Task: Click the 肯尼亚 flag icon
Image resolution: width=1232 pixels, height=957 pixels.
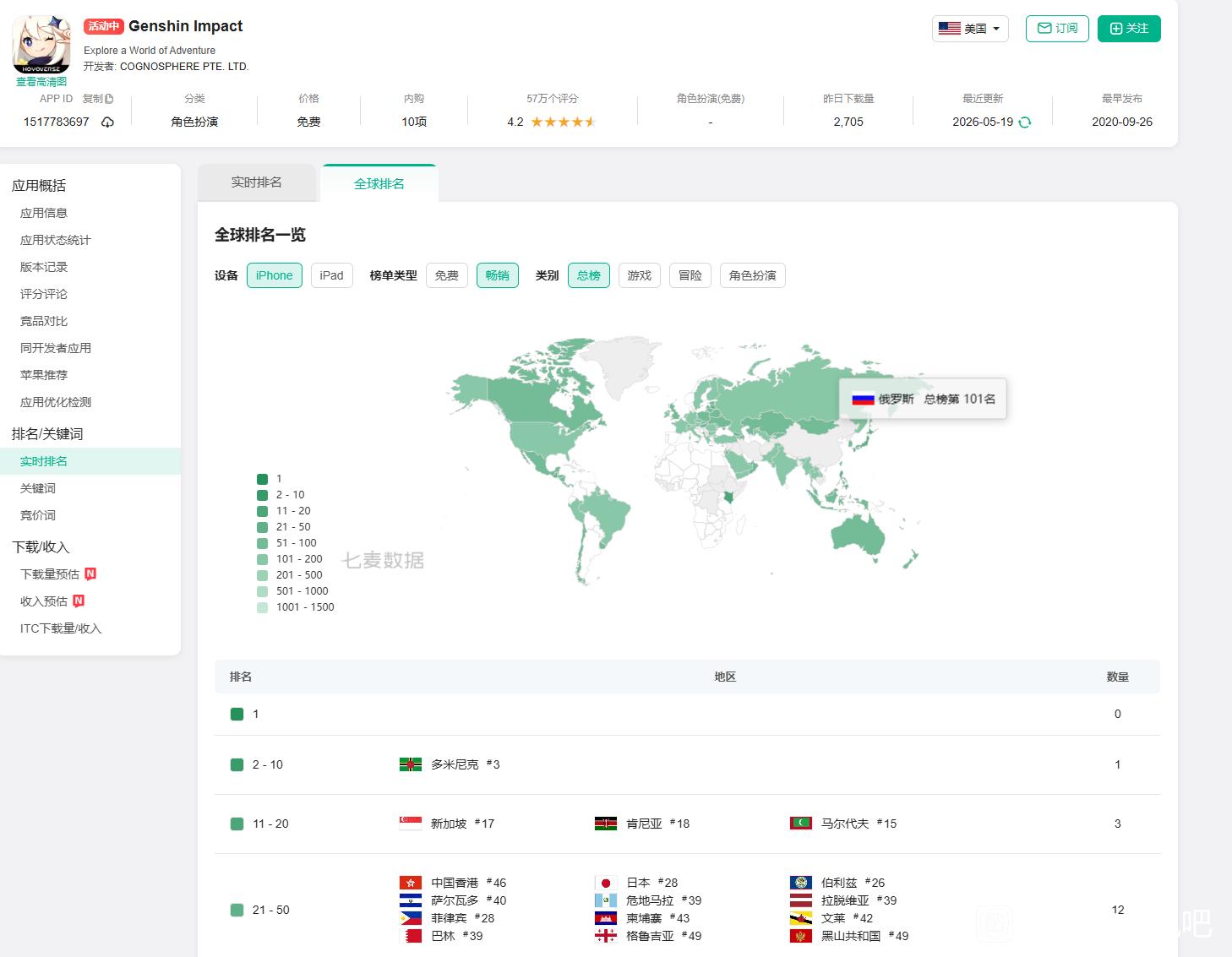Action: (x=606, y=824)
